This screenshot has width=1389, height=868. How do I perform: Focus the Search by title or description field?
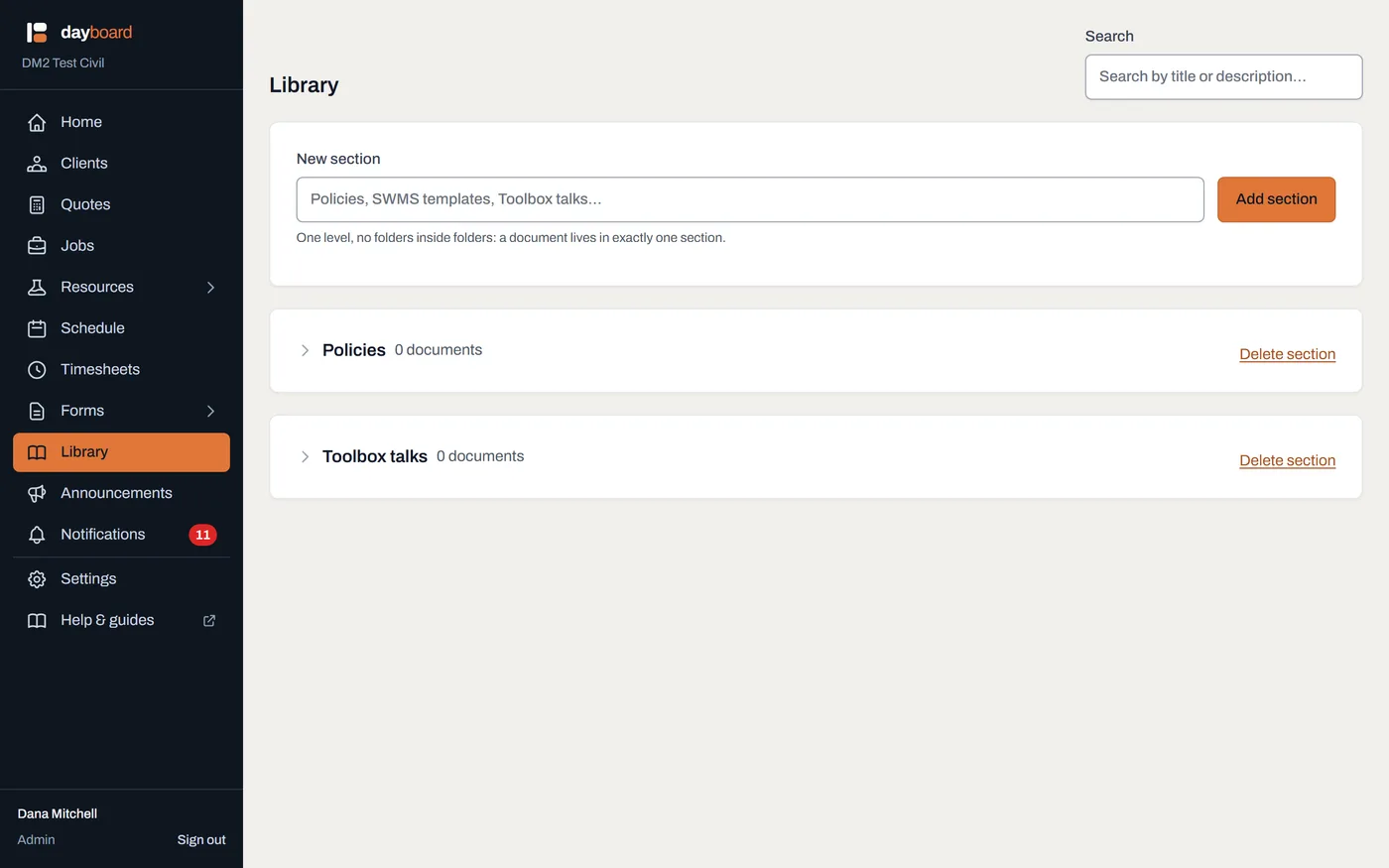click(x=1223, y=76)
